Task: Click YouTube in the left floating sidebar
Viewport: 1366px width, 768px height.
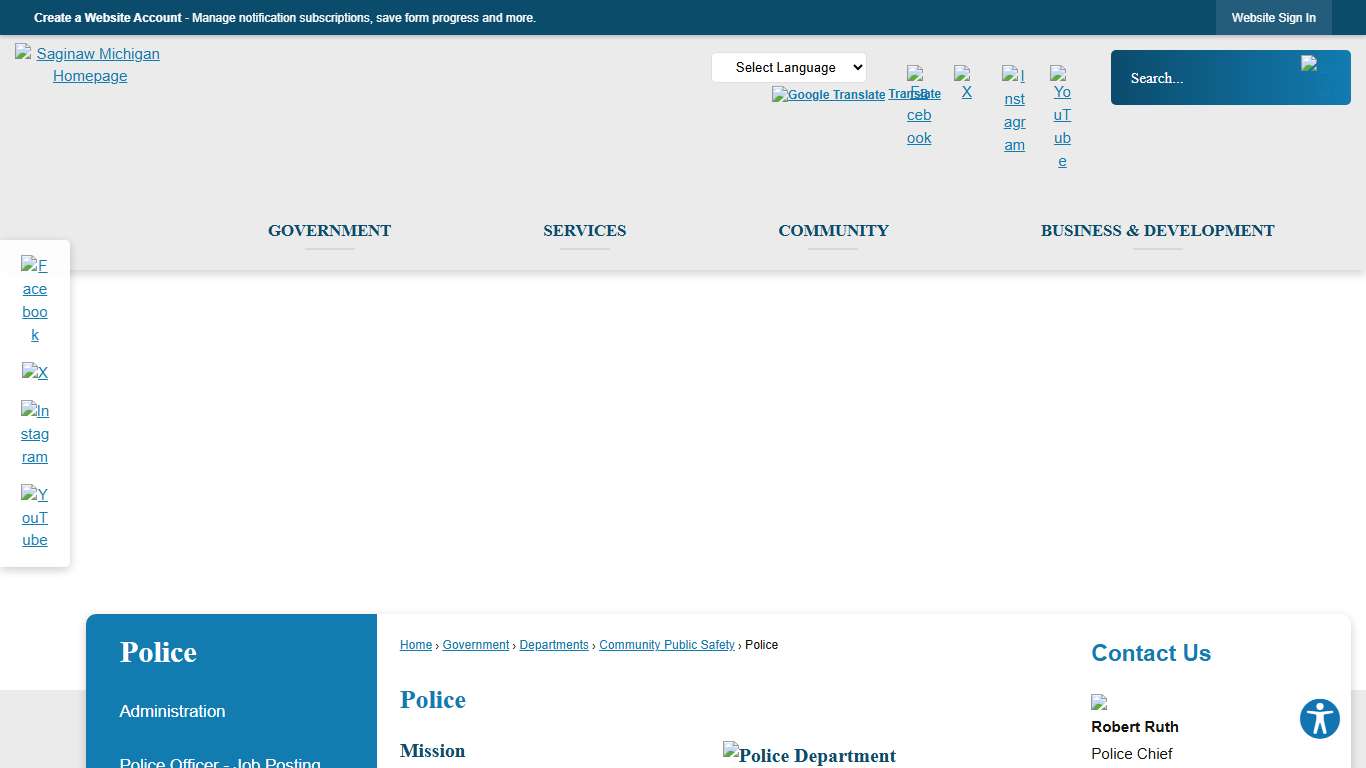Action: coord(35,517)
